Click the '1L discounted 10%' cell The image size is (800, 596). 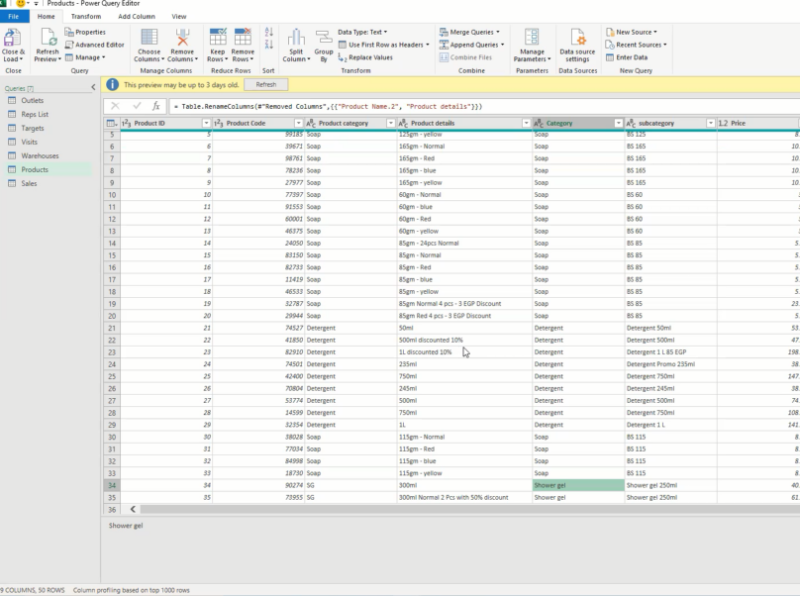(x=464, y=352)
